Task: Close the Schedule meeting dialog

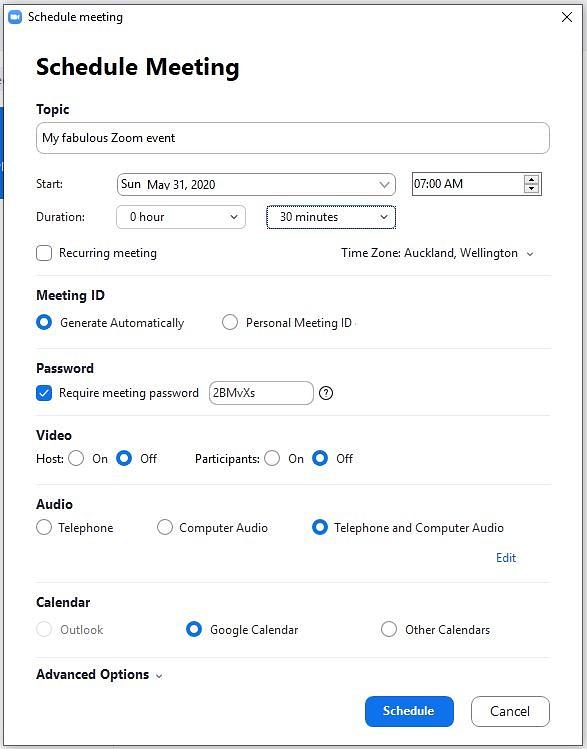Action: (567, 17)
